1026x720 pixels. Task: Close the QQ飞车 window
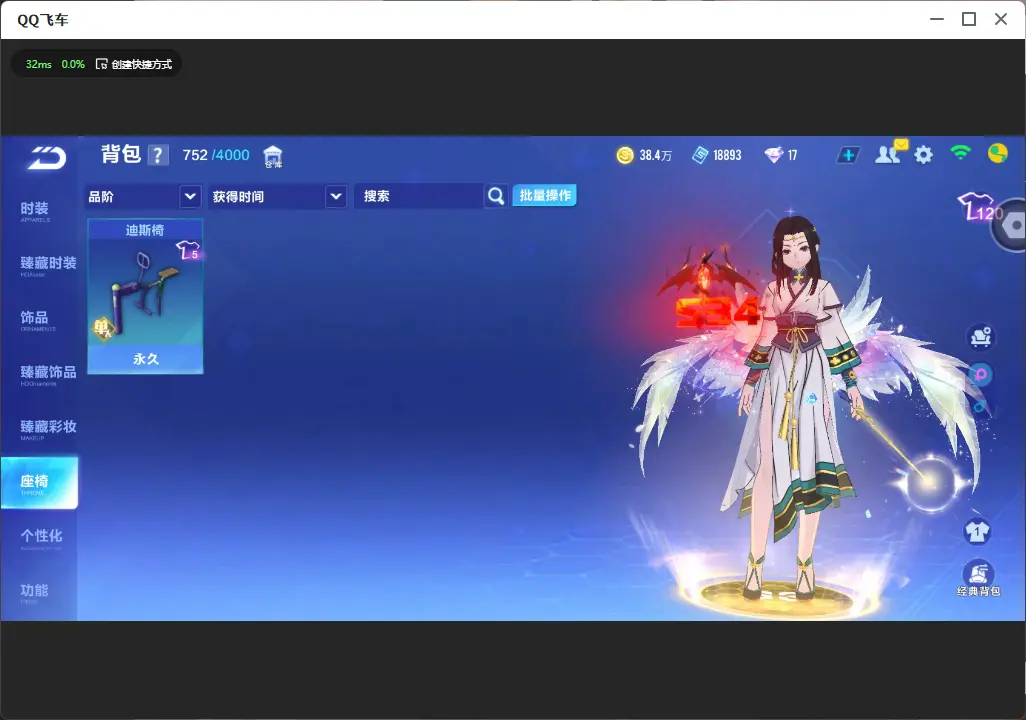pyautogui.click(x=1001, y=19)
